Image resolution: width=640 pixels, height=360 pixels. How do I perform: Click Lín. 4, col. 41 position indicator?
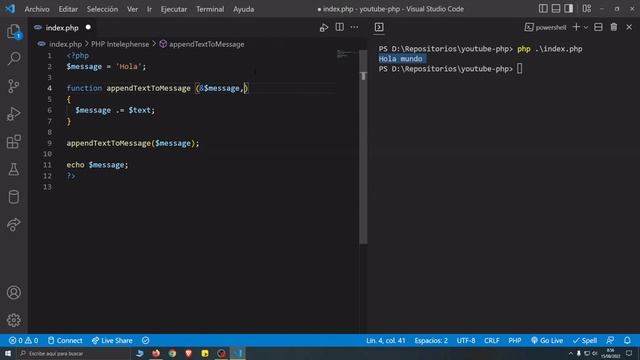click(x=386, y=340)
